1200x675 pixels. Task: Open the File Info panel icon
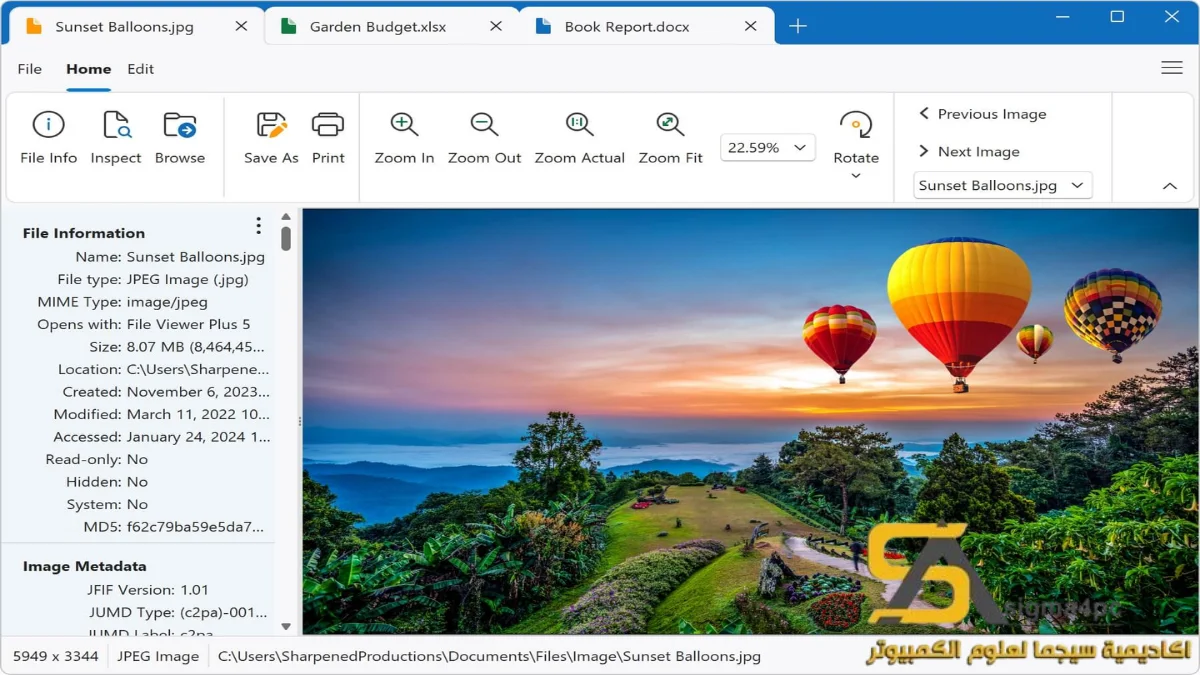(x=48, y=125)
